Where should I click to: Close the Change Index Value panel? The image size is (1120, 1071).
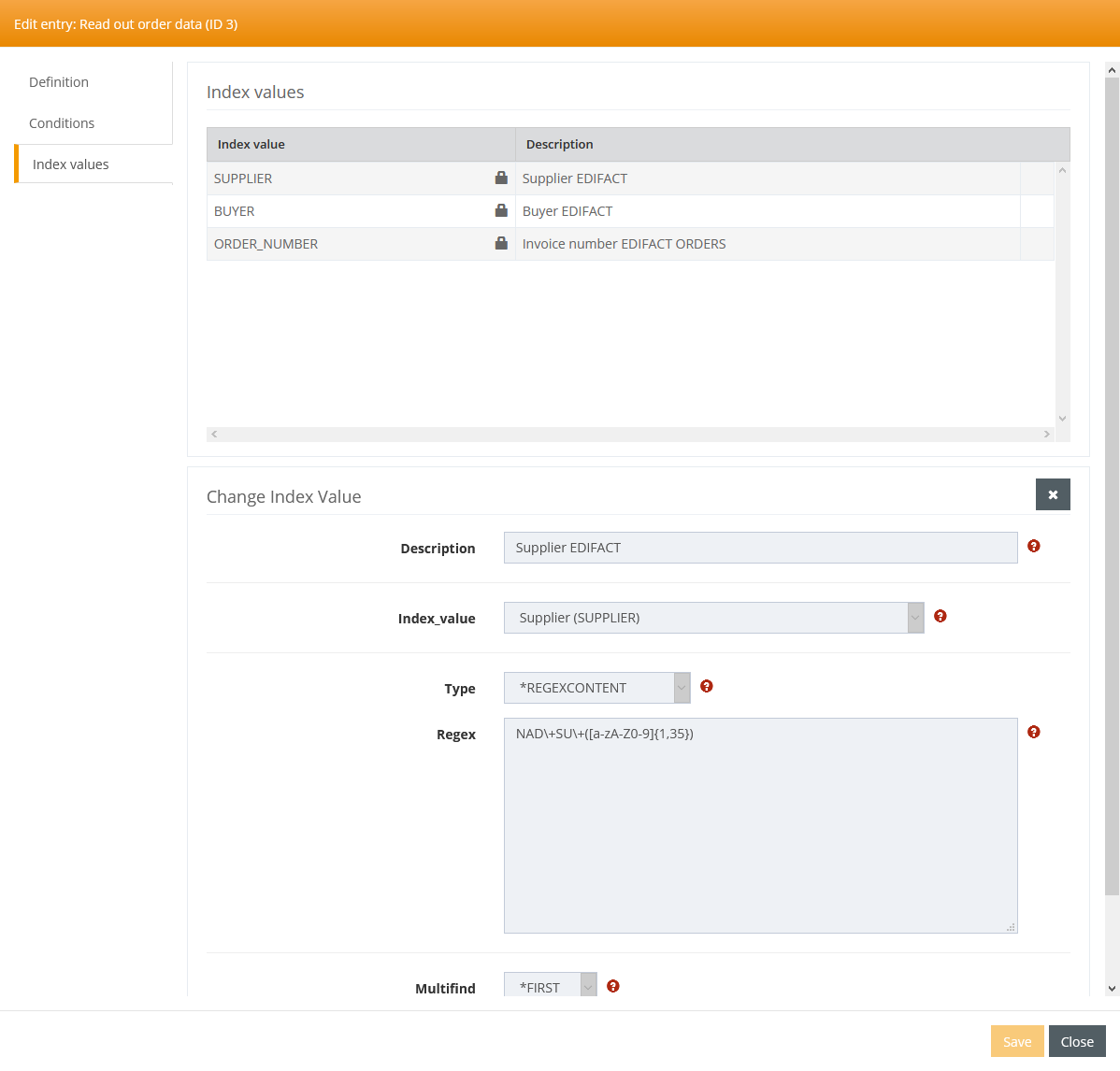(1052, 494)
